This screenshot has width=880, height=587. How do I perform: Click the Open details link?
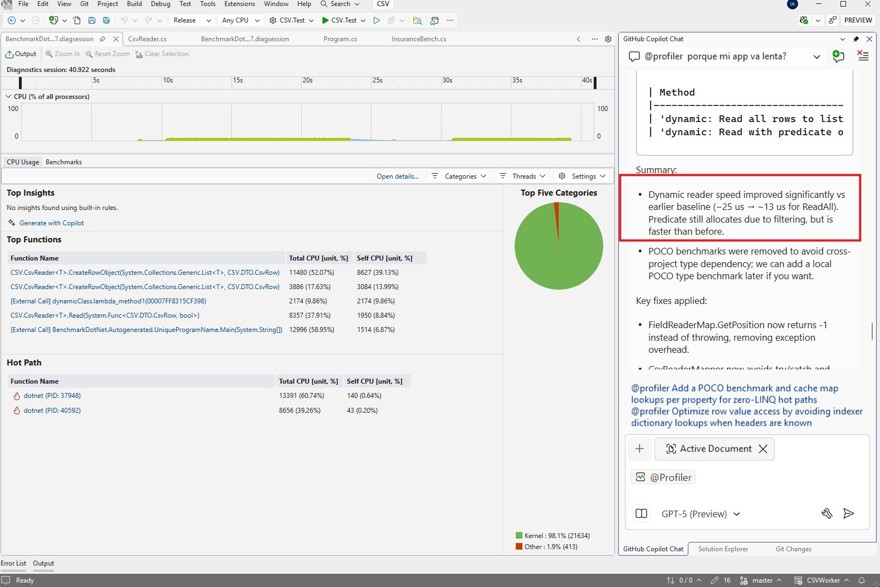click(397, 176)
